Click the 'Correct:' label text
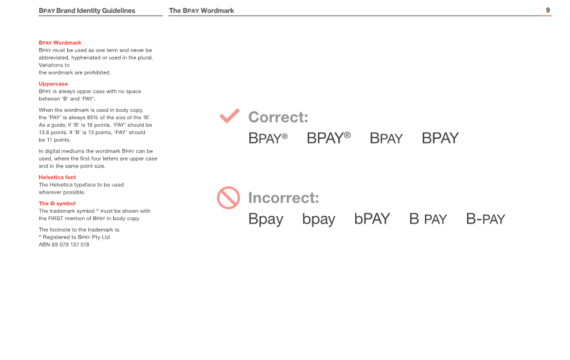Image resolution: width=570 pixels, height=360 pixels. pos(278,117)
